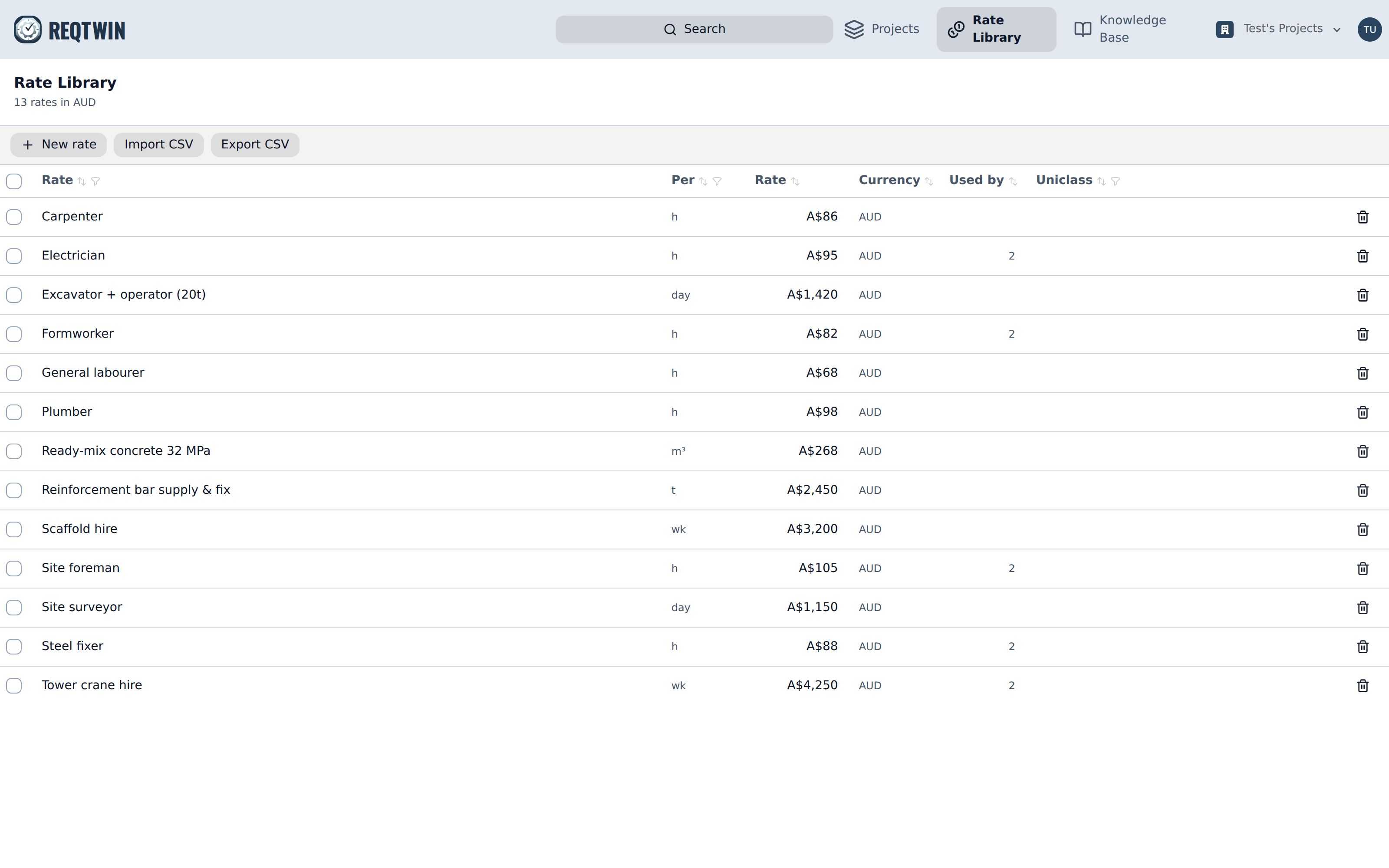Viewport: 1389px width, 868px height.
Task: Delete the Tower crane hire rate
Action: [1363, 685]
